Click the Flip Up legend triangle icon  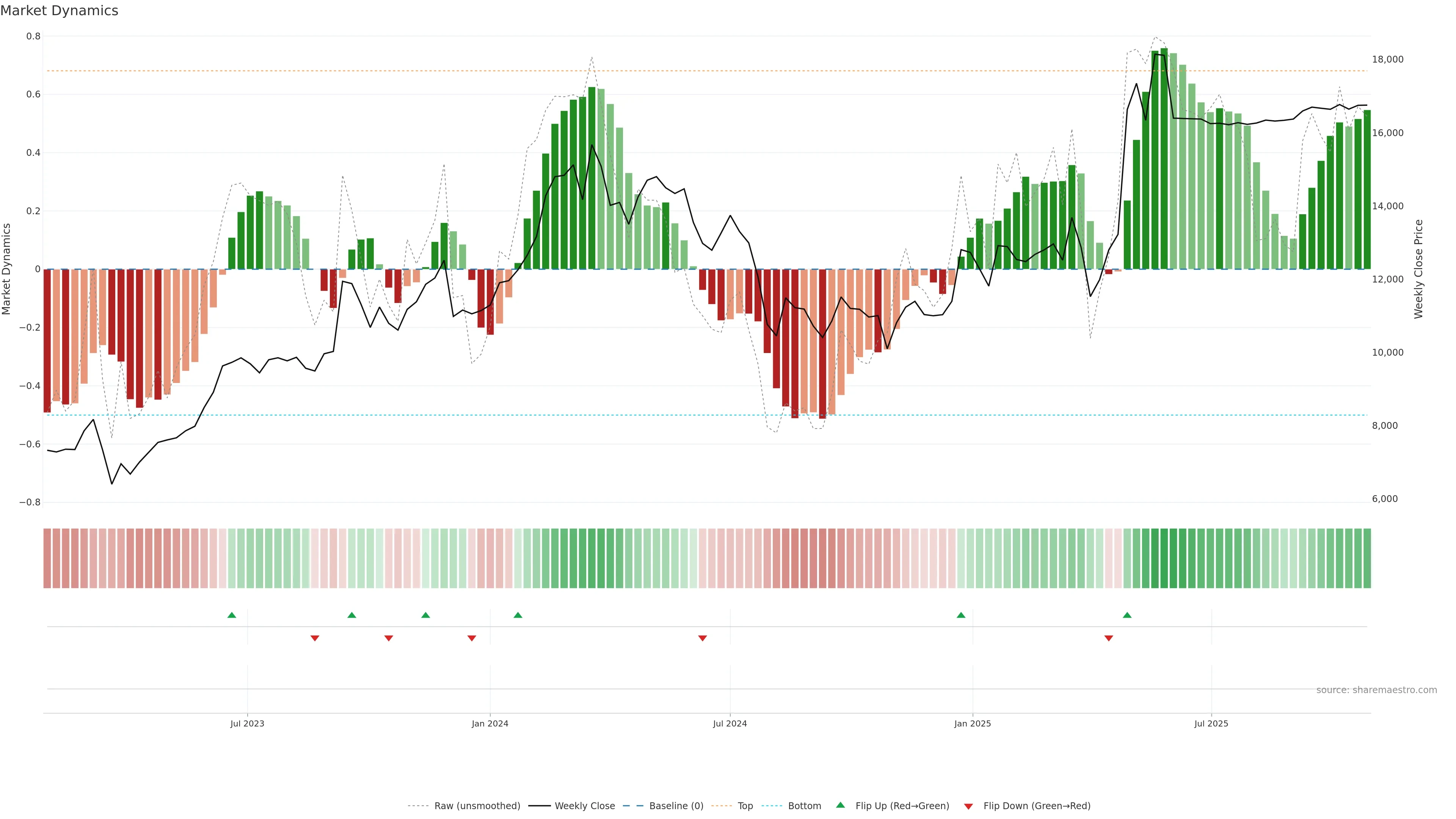coord(841,805)
